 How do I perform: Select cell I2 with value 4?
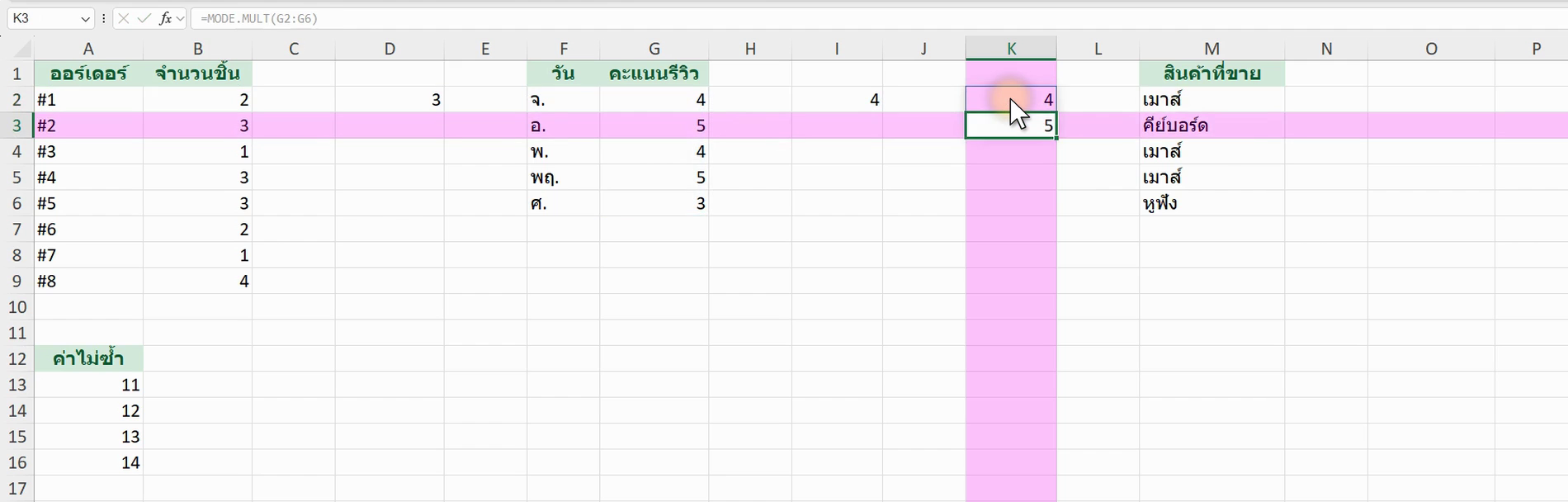pos(837,100)
